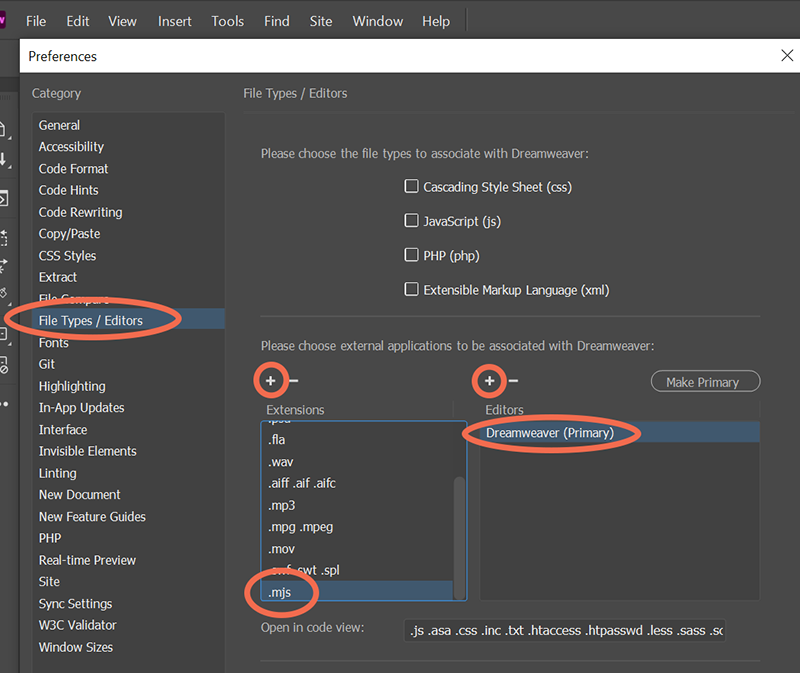Open the Window menu
The image size is (800, 673).
click(x=377, y=20)
